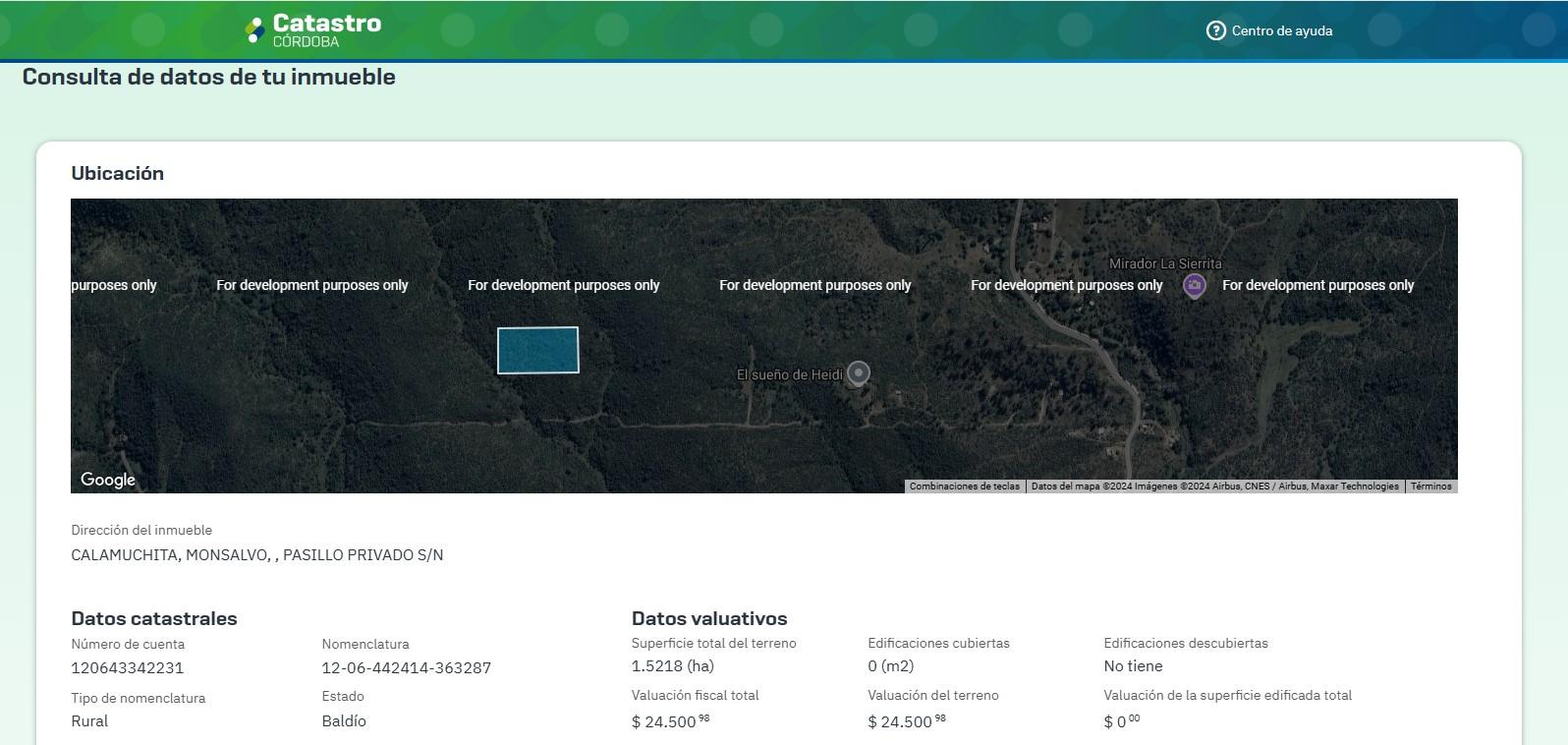This screenshot has height=745, width=1568.
Task: Click the Valuación del terreno amount
Action: (x=907, y=721)
